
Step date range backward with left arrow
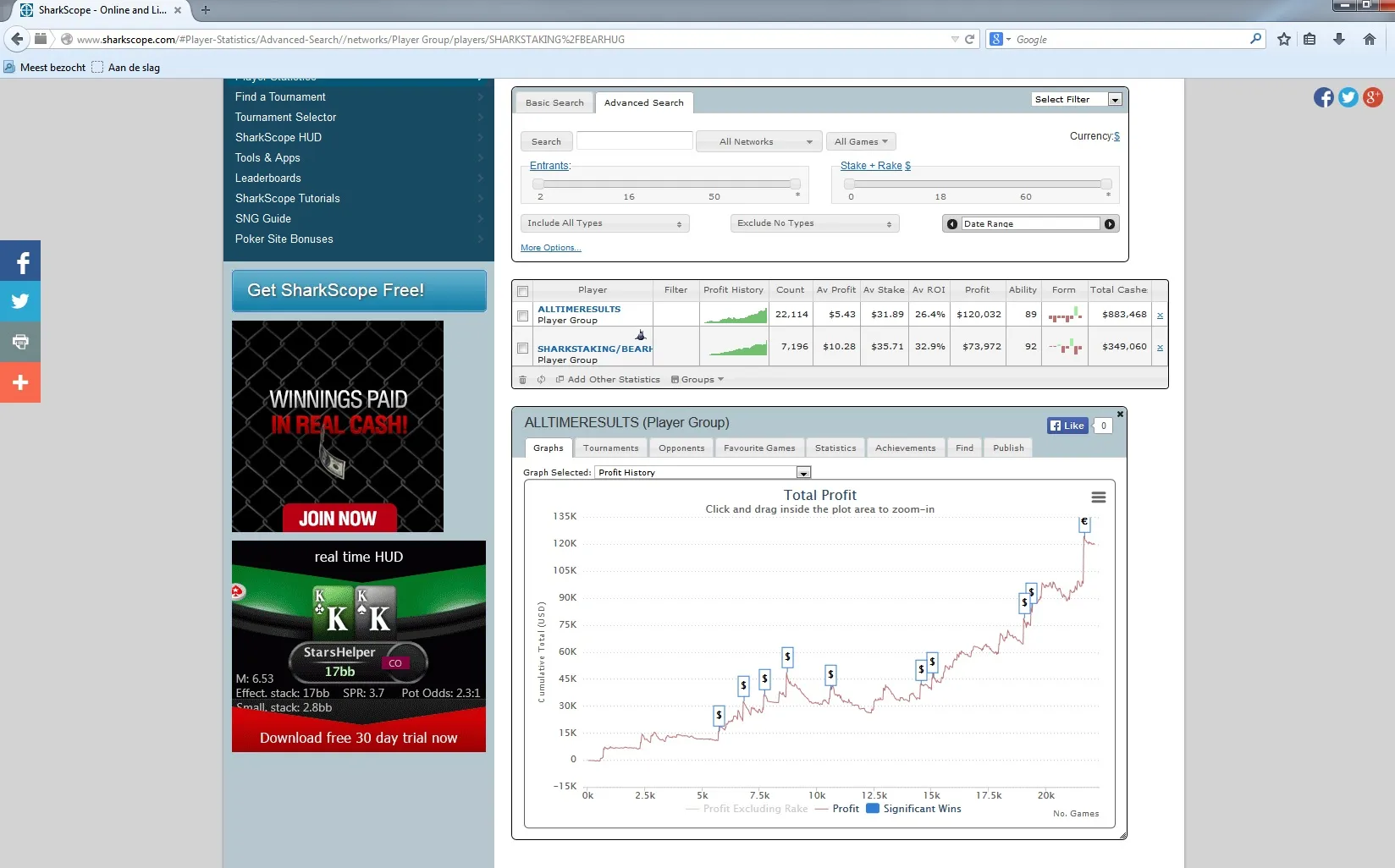[952, 224]
